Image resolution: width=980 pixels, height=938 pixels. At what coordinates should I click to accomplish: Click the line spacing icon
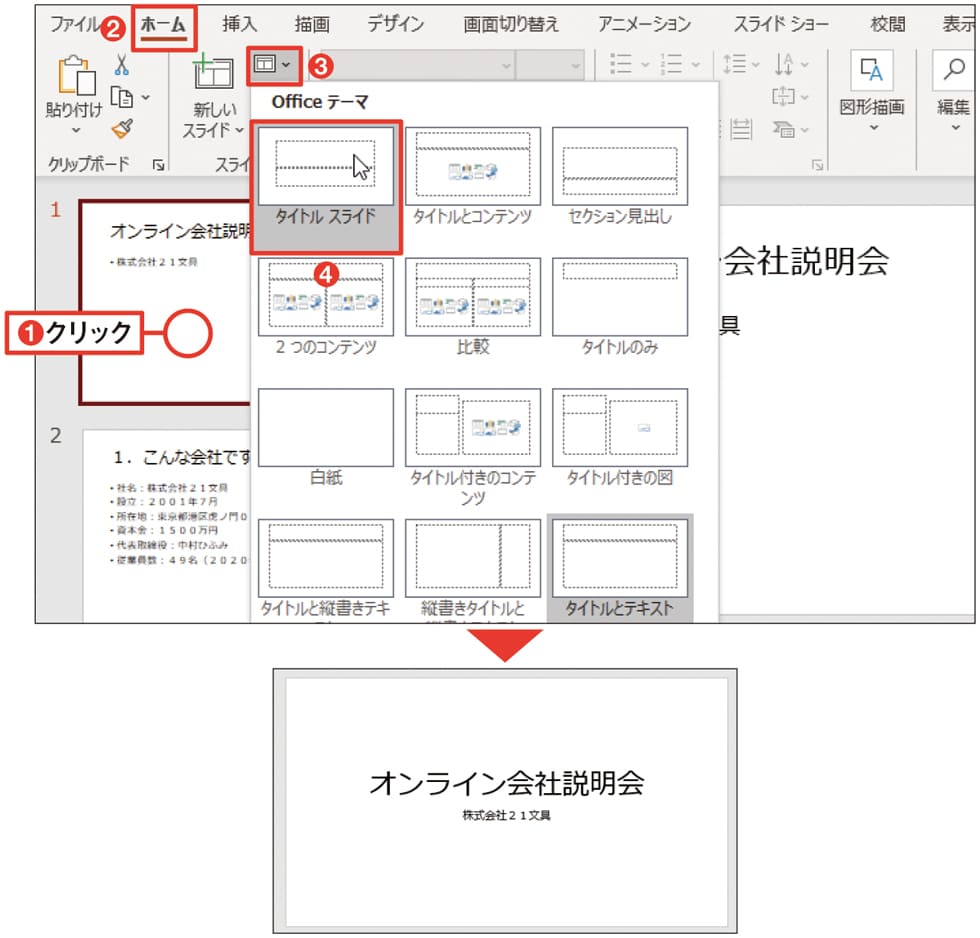(x=734, y=64)
